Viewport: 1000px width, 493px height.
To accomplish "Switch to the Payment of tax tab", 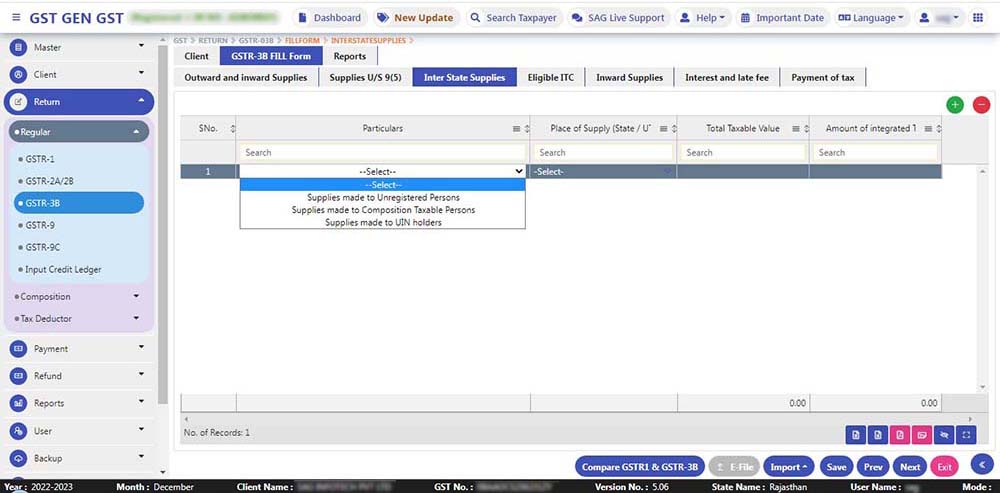I will [x=822, y=77].
